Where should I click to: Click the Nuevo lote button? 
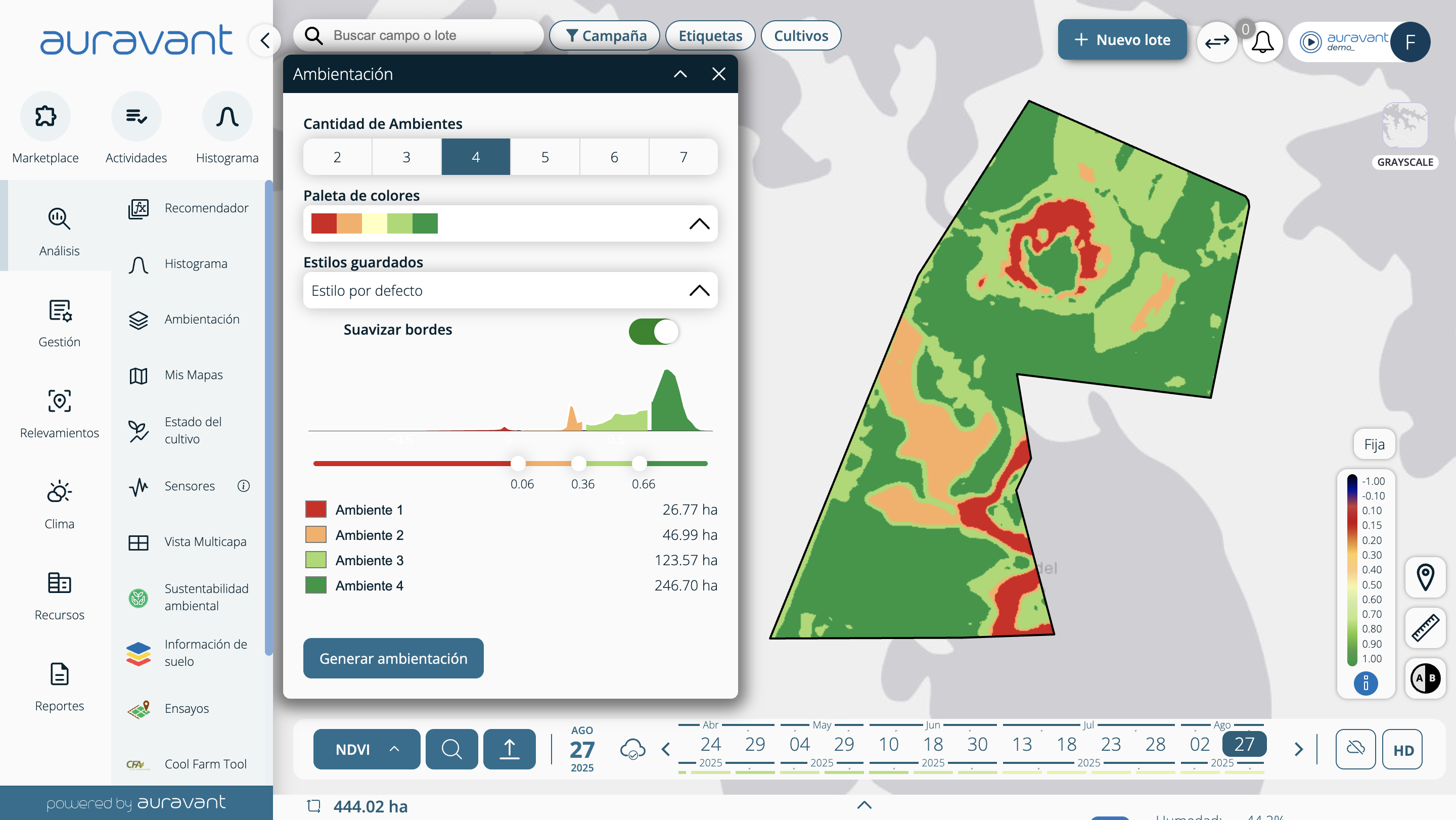pos(1121,40)
